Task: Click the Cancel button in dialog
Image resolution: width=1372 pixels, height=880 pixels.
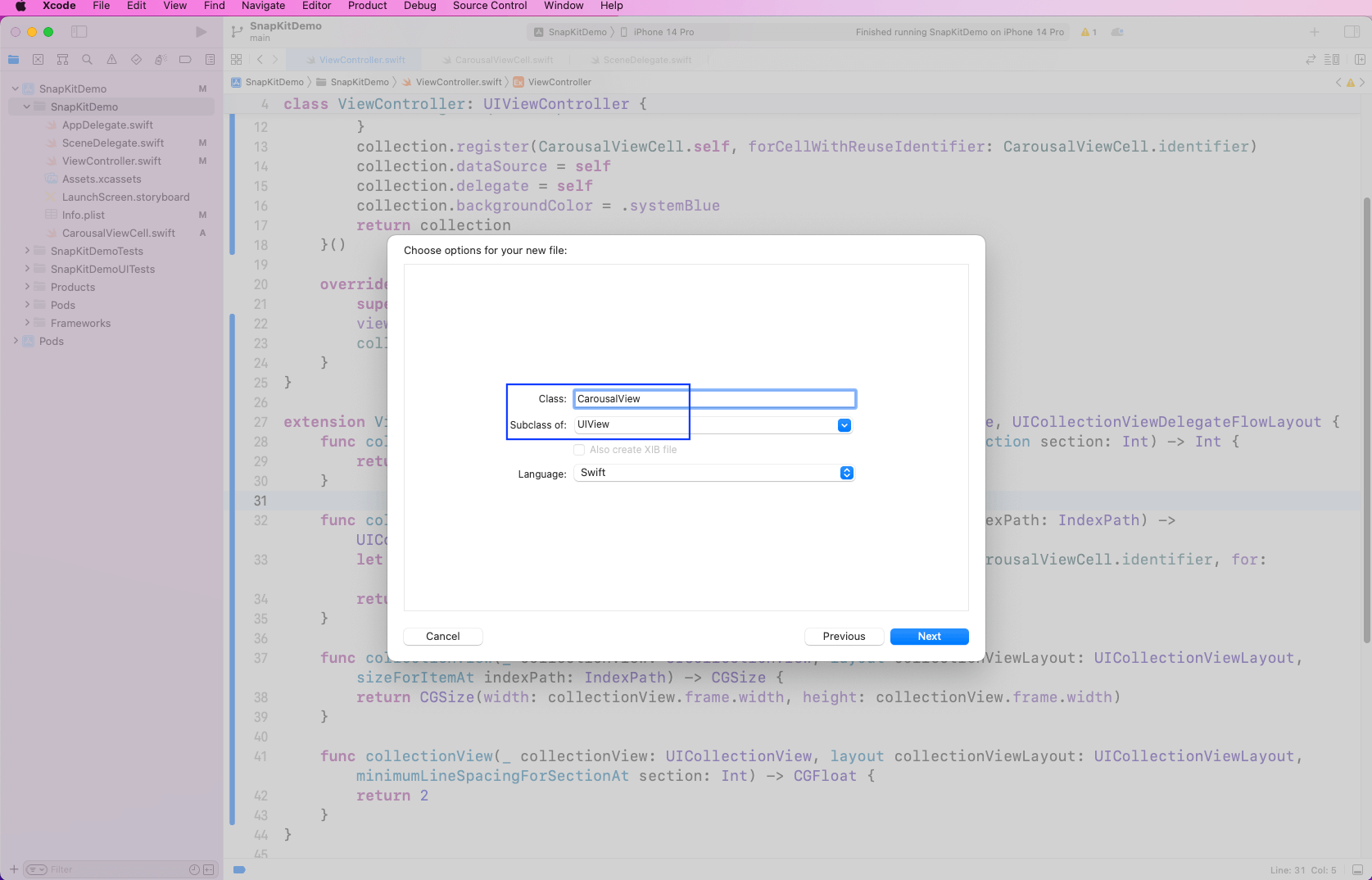Action: coord(442,637)
